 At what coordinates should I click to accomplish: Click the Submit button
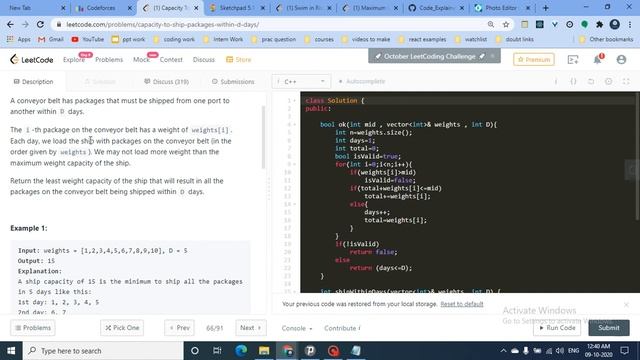coord(609,328)
